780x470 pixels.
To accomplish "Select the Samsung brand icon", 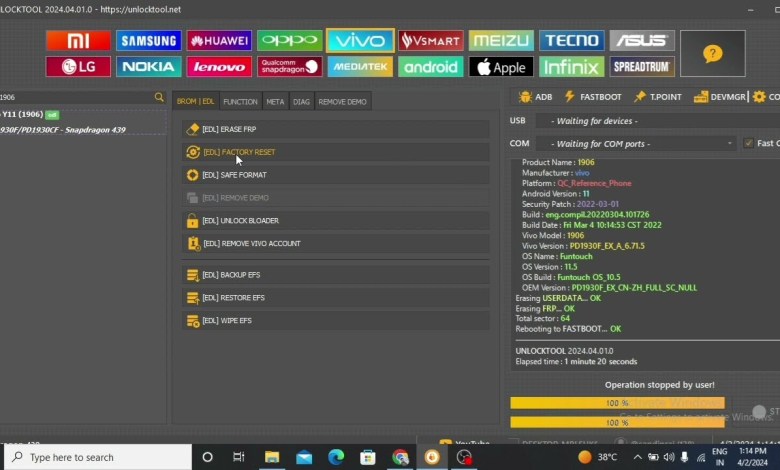I will [x=148, y=41].
